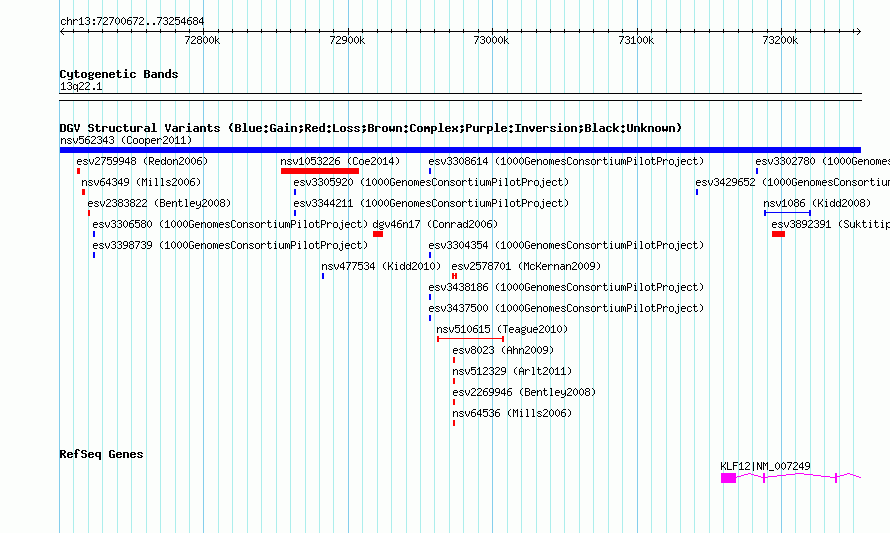Open nsv512329 (Arlt2011) variant
Viewport: 890px width, 533px height.
pyautogui.click(x=512, y=371)
